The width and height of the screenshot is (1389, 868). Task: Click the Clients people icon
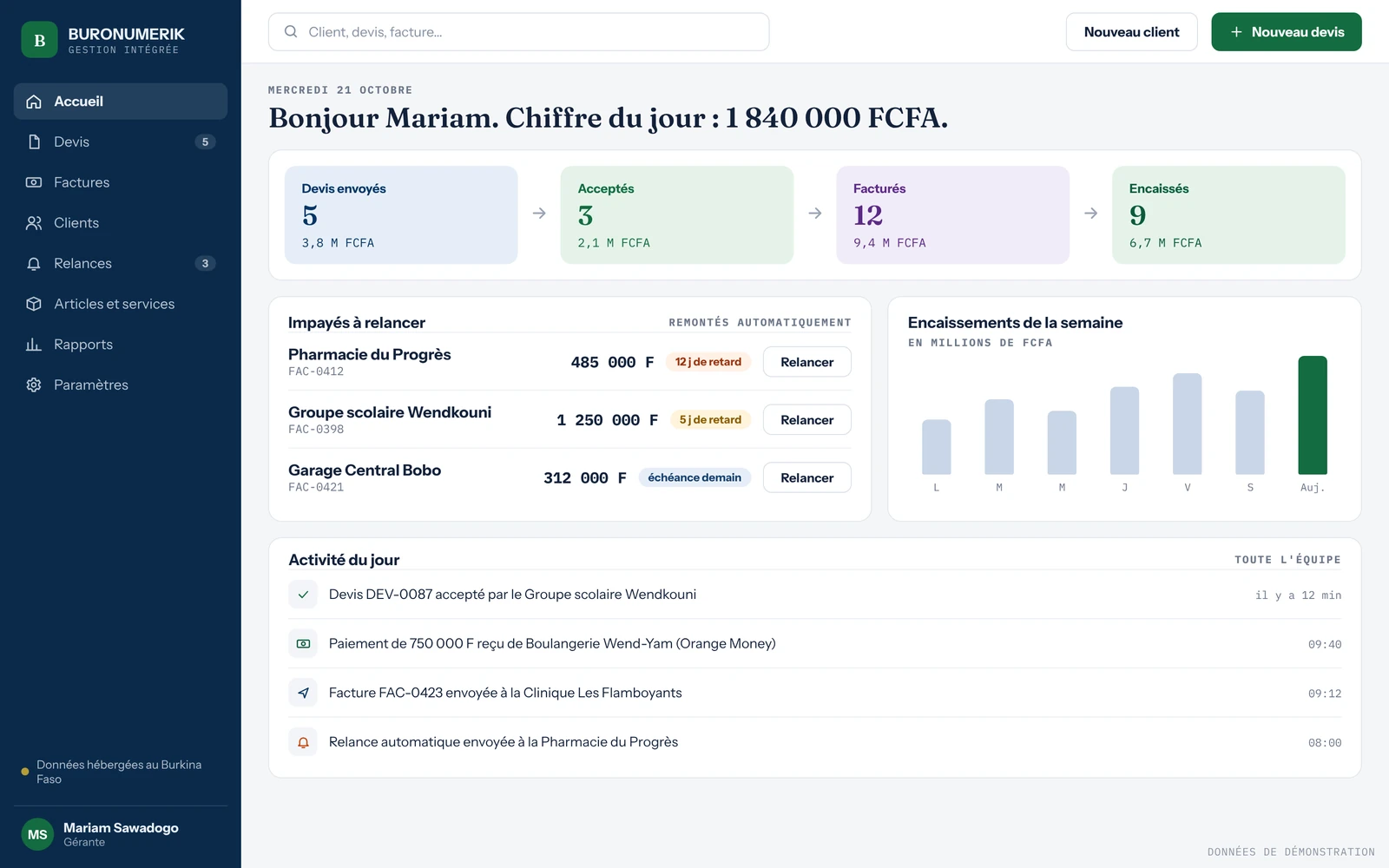tap(34, 223)
